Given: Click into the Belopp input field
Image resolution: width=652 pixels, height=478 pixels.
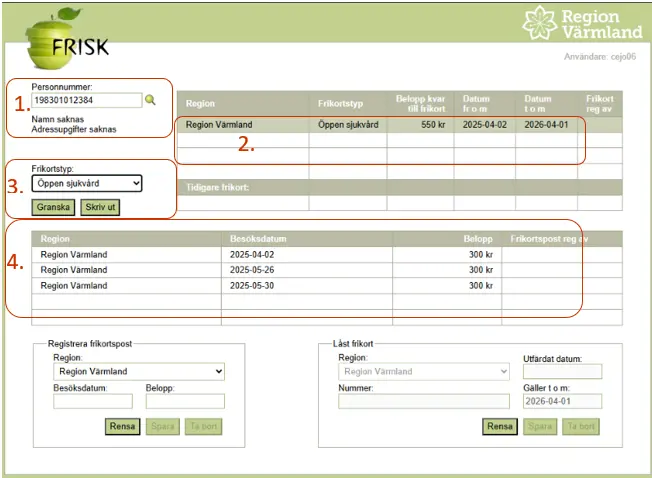Looking at the screenshot, I should click(x=184, y=401).
